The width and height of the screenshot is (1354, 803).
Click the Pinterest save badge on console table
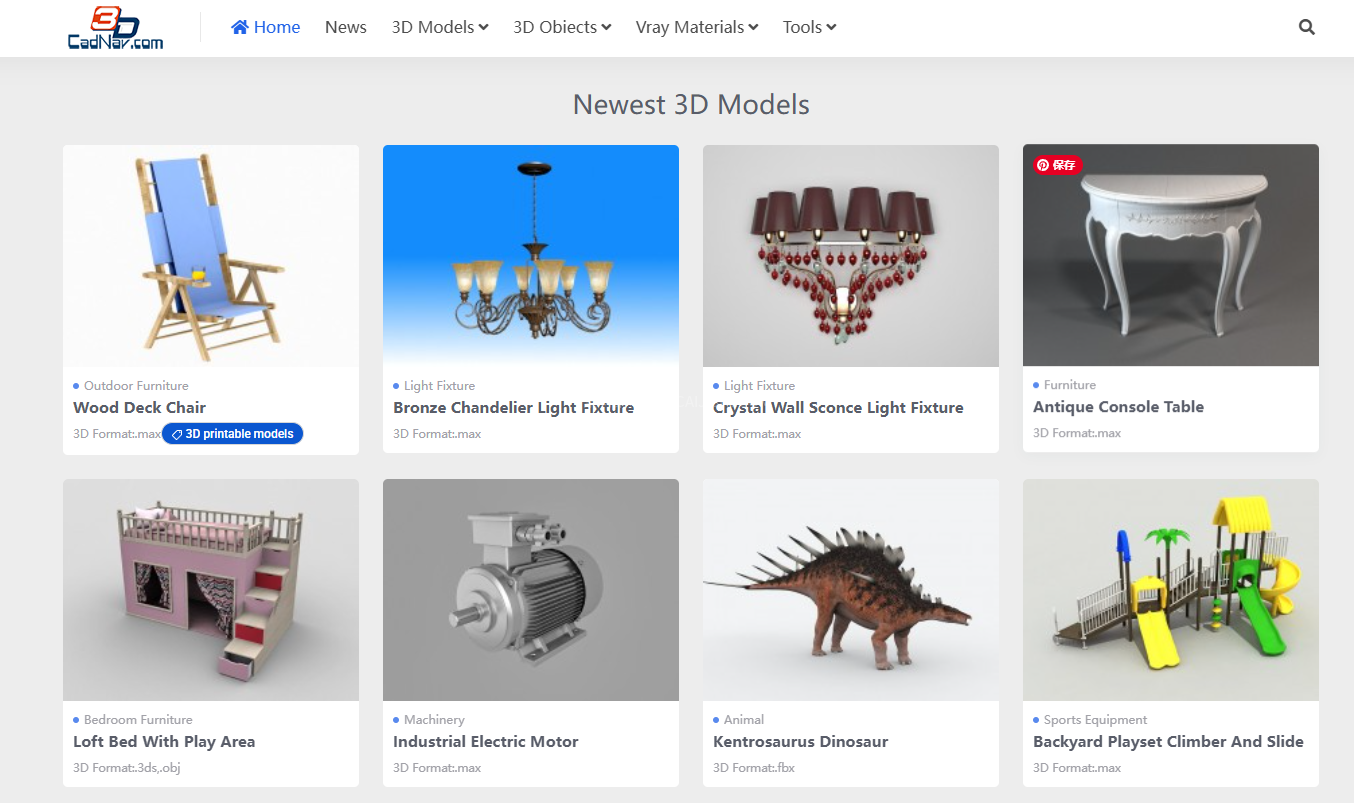coord(1058,165)
